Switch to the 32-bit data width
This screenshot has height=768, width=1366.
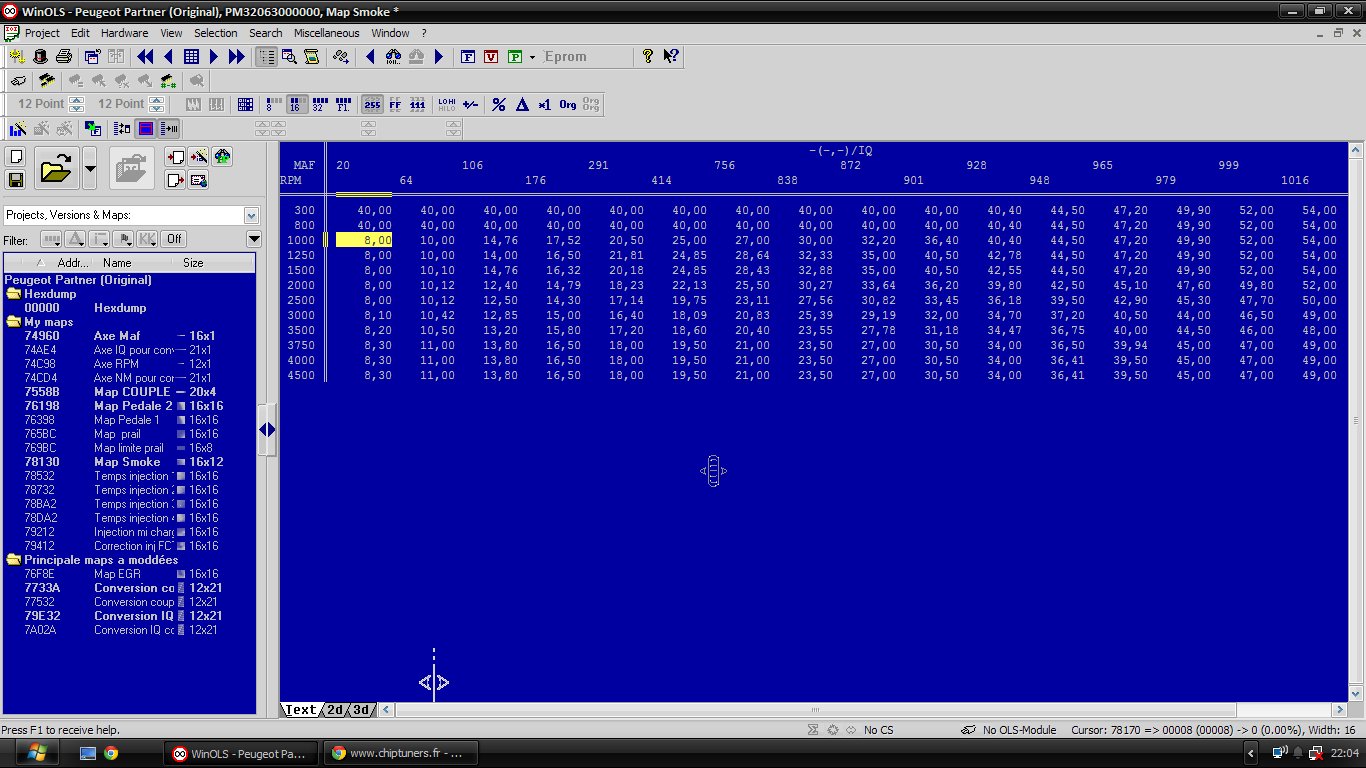[x=319, y=104]
